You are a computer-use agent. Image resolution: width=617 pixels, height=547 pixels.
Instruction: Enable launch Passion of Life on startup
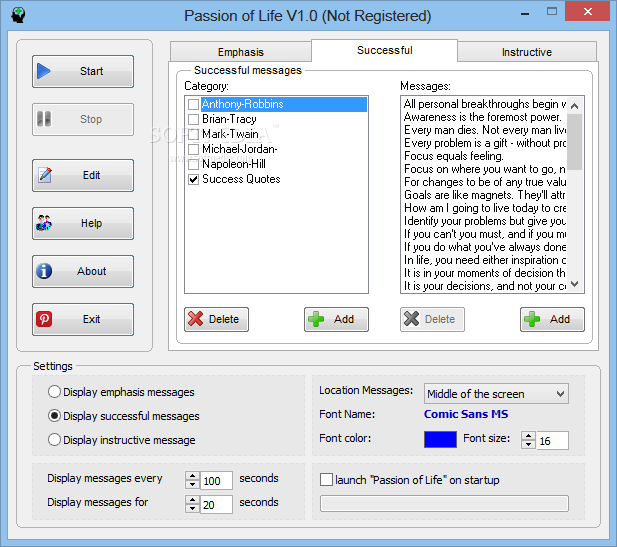(x=326, y=480)
